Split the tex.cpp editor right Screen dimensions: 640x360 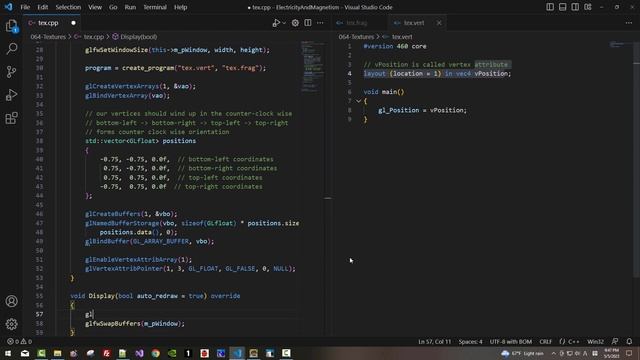pyautogui.click(x=308, y=23)
